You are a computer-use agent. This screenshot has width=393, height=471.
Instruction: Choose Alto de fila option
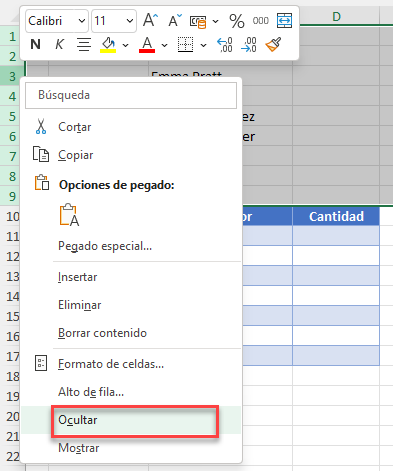click(x=131, y=392)
